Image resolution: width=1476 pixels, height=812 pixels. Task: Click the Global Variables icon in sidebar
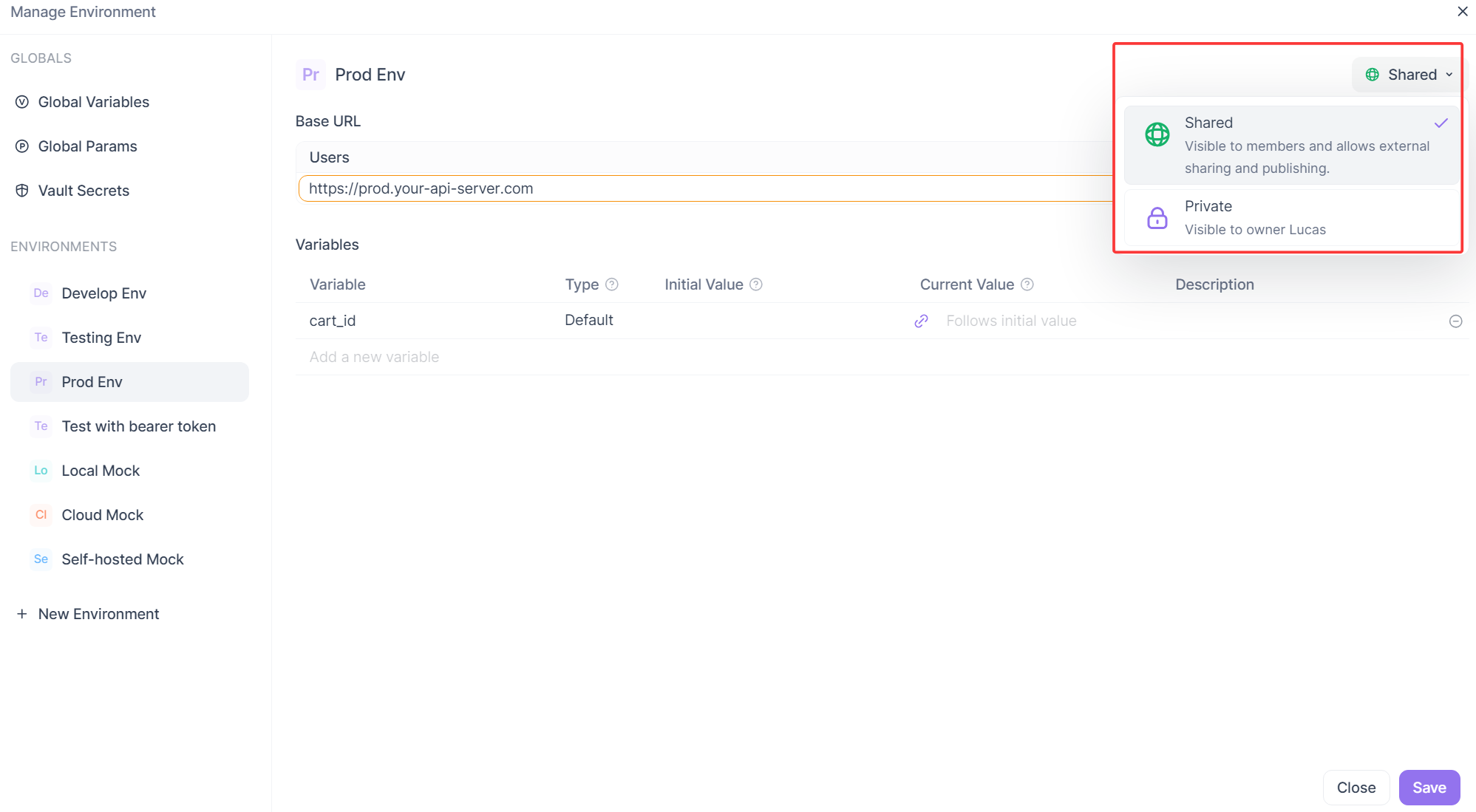tap(22, 102)
